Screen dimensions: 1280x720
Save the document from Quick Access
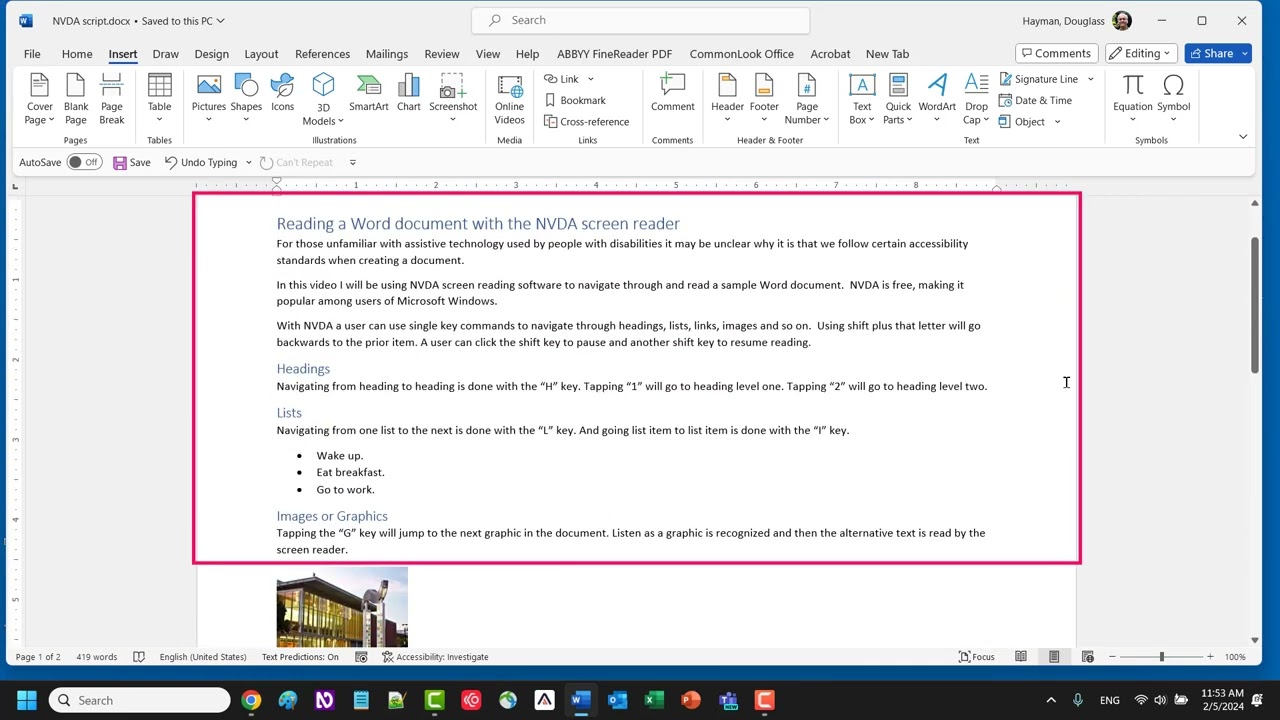(132, 162)
